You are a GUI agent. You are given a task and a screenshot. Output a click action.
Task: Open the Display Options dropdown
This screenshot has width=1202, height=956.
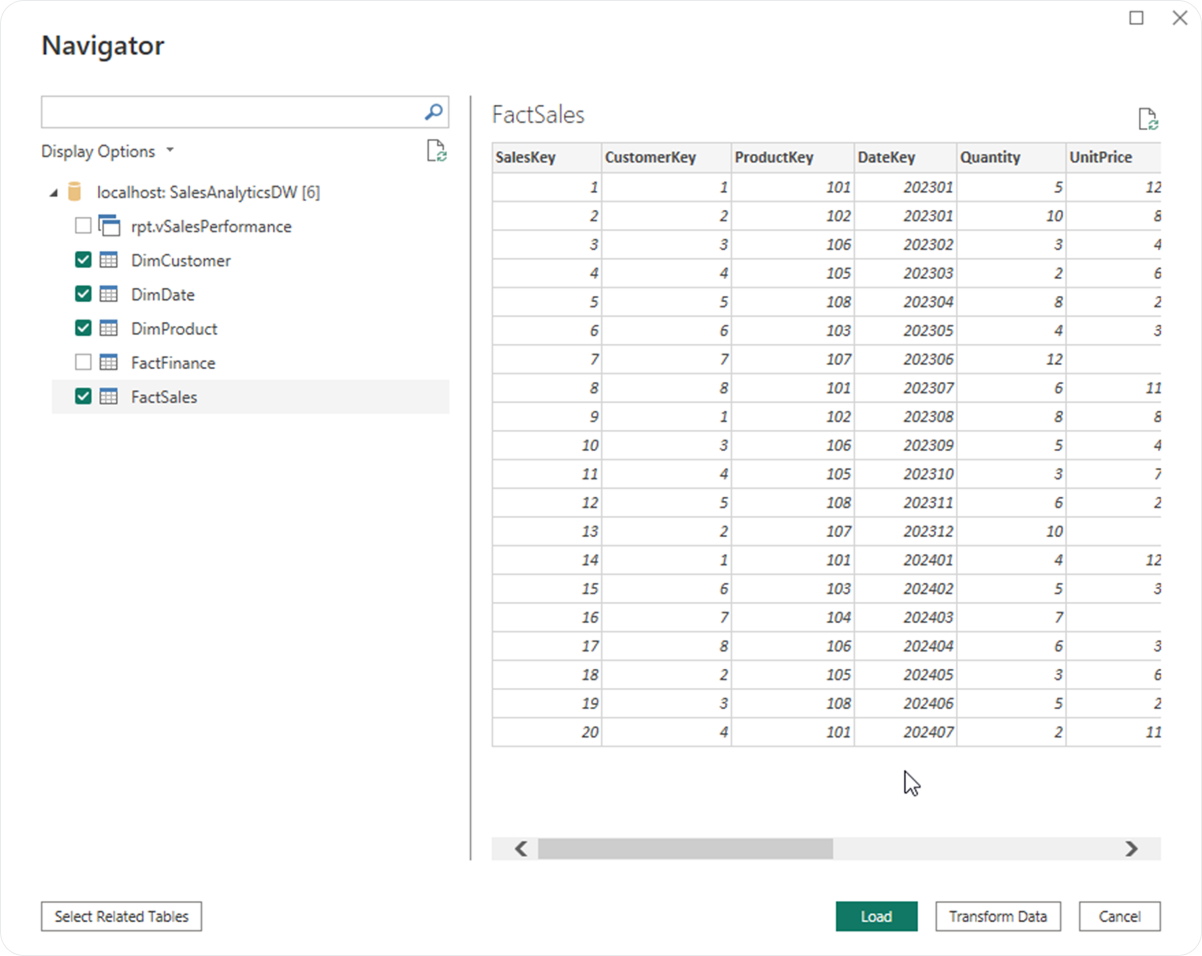(x=169, y=150)
